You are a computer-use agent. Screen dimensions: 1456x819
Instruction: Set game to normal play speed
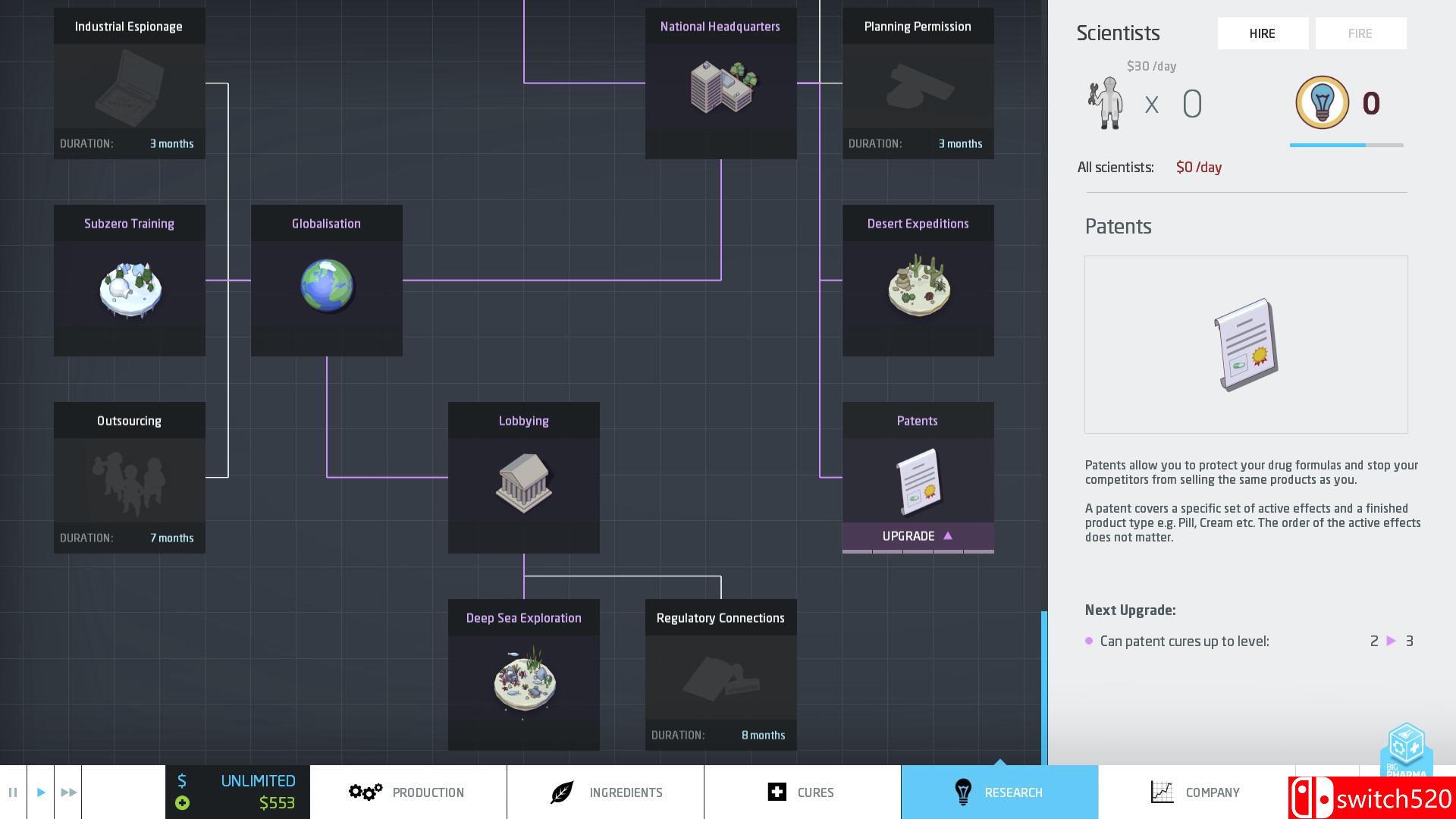[x=41, y=792]
